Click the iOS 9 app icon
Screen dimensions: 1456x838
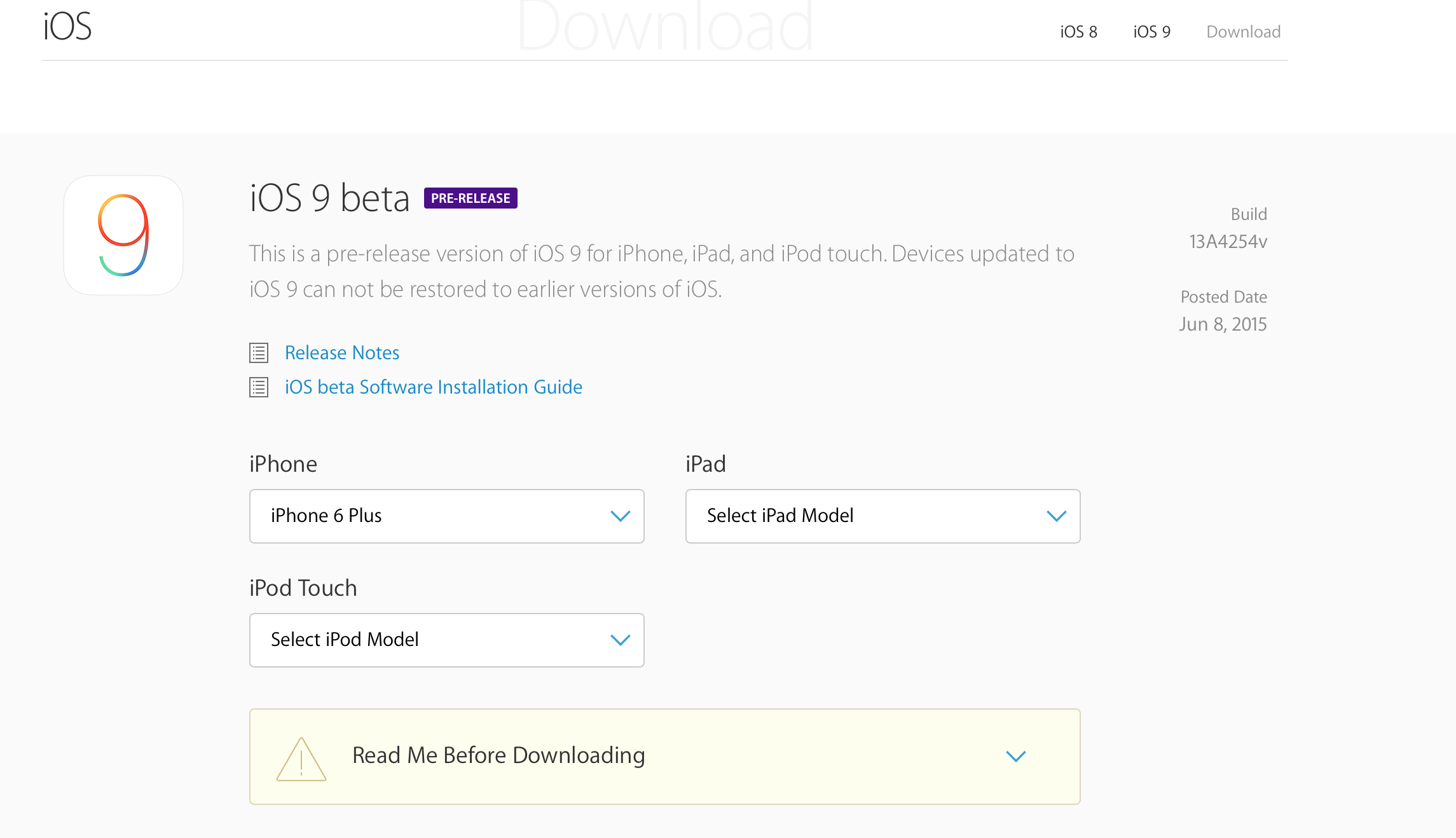[123, 235]
